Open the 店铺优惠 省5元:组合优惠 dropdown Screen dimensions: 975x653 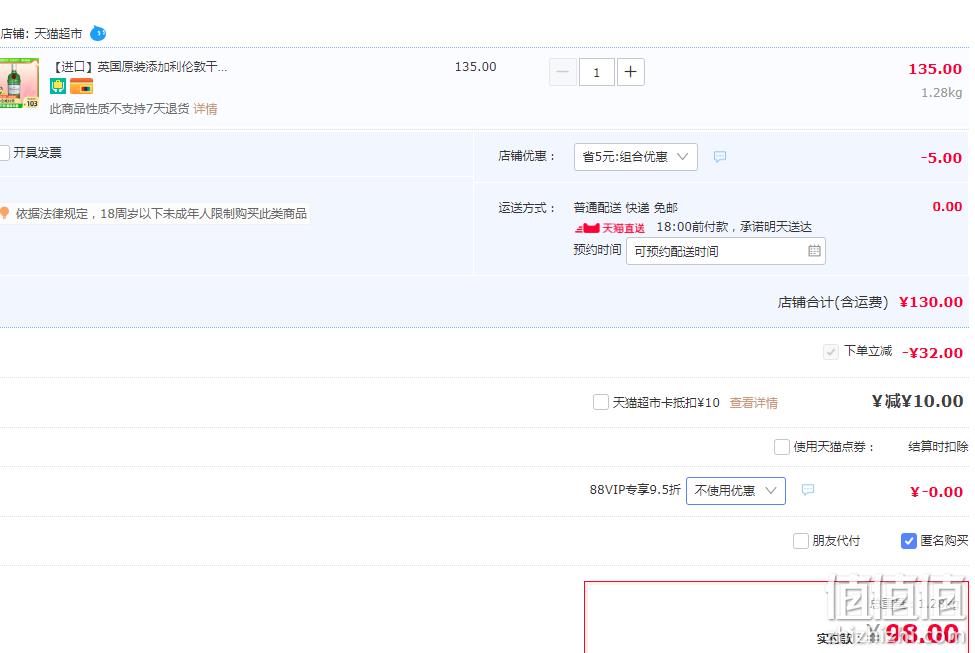pos(635,157)
